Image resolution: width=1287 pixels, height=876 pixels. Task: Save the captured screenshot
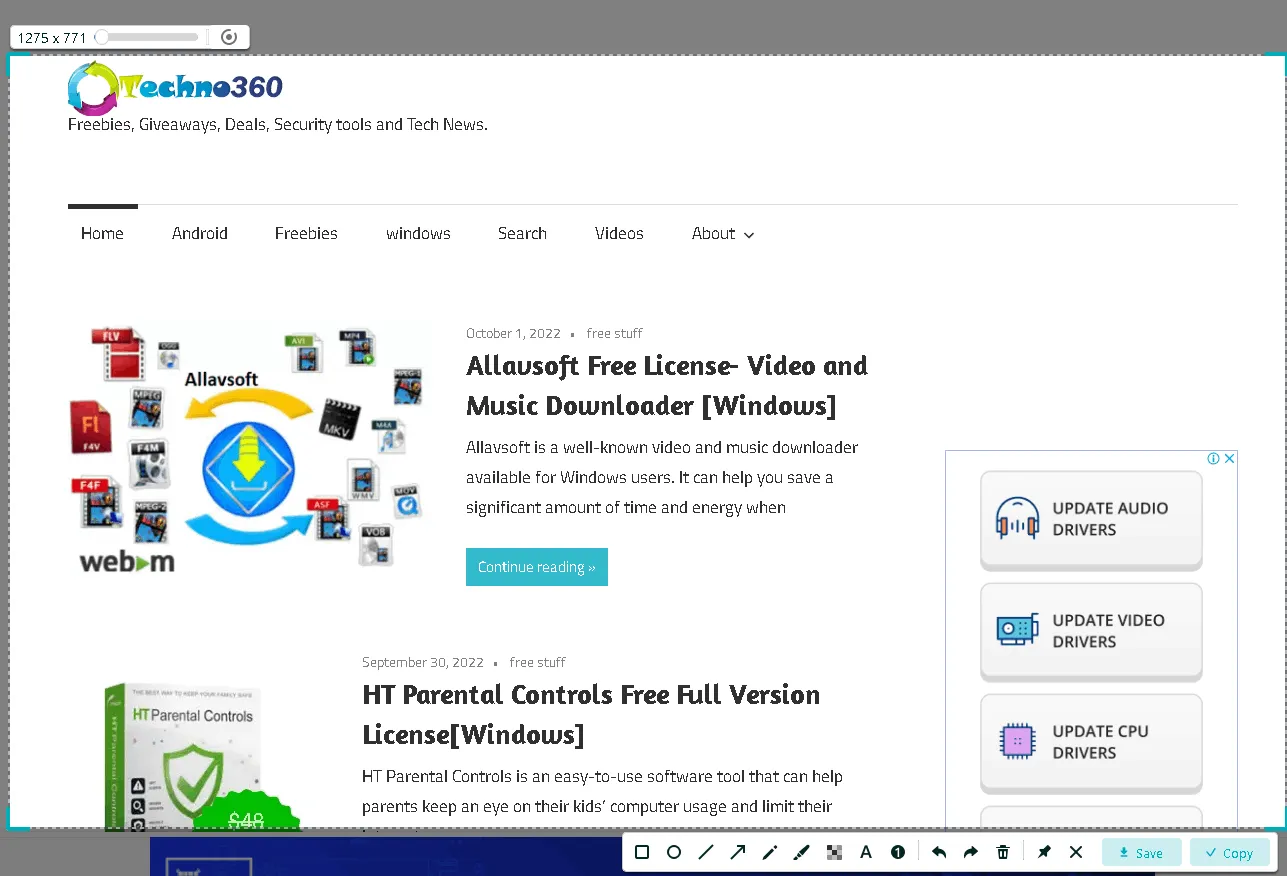(x=1141, y=853)
